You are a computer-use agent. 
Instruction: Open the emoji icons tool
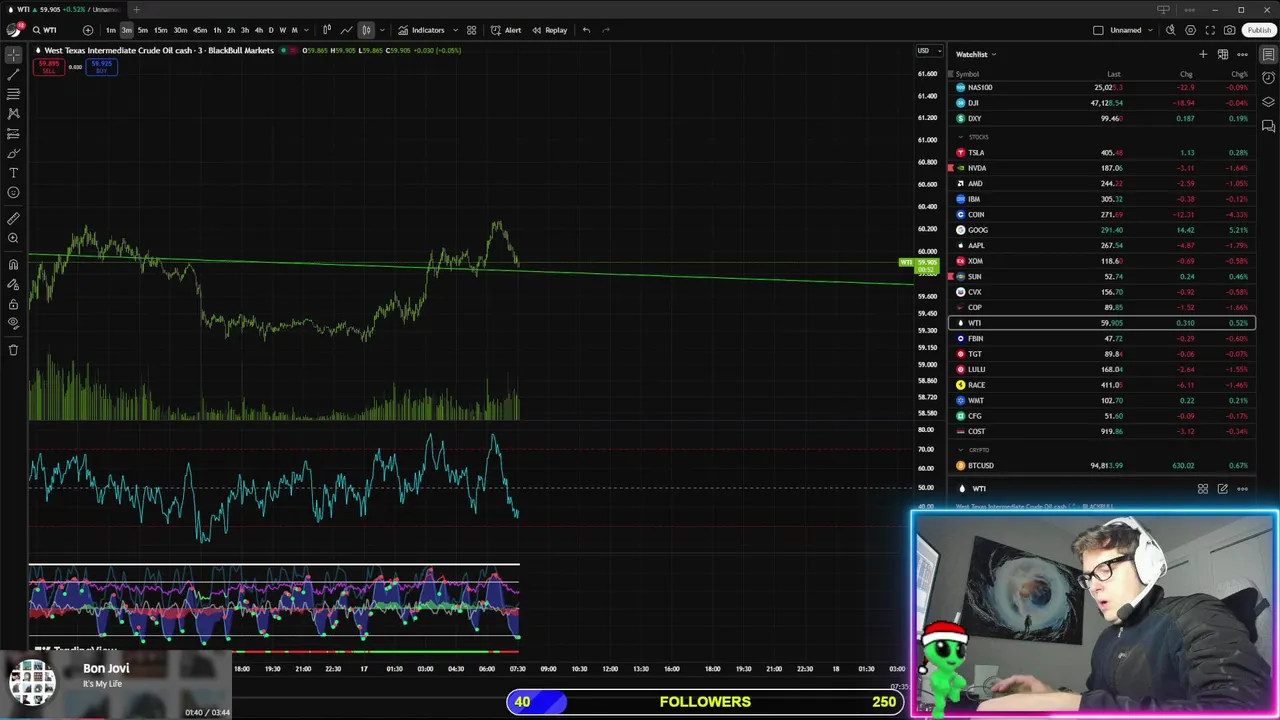[13, 192]
